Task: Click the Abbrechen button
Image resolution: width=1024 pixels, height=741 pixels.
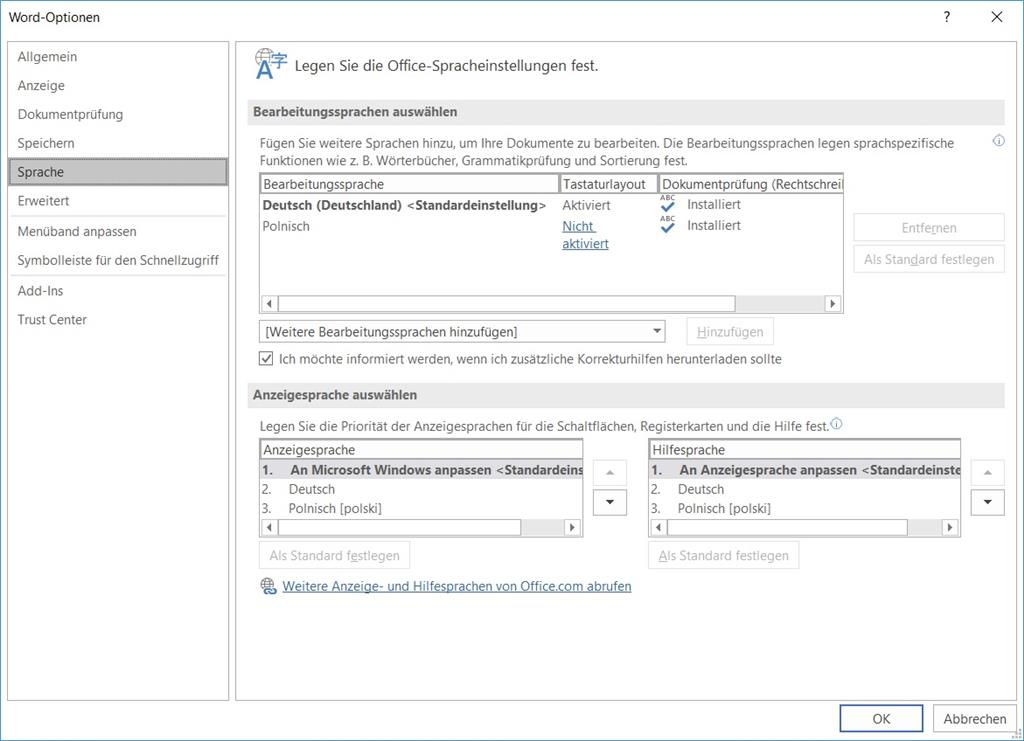Action: (x=974, y=719)
